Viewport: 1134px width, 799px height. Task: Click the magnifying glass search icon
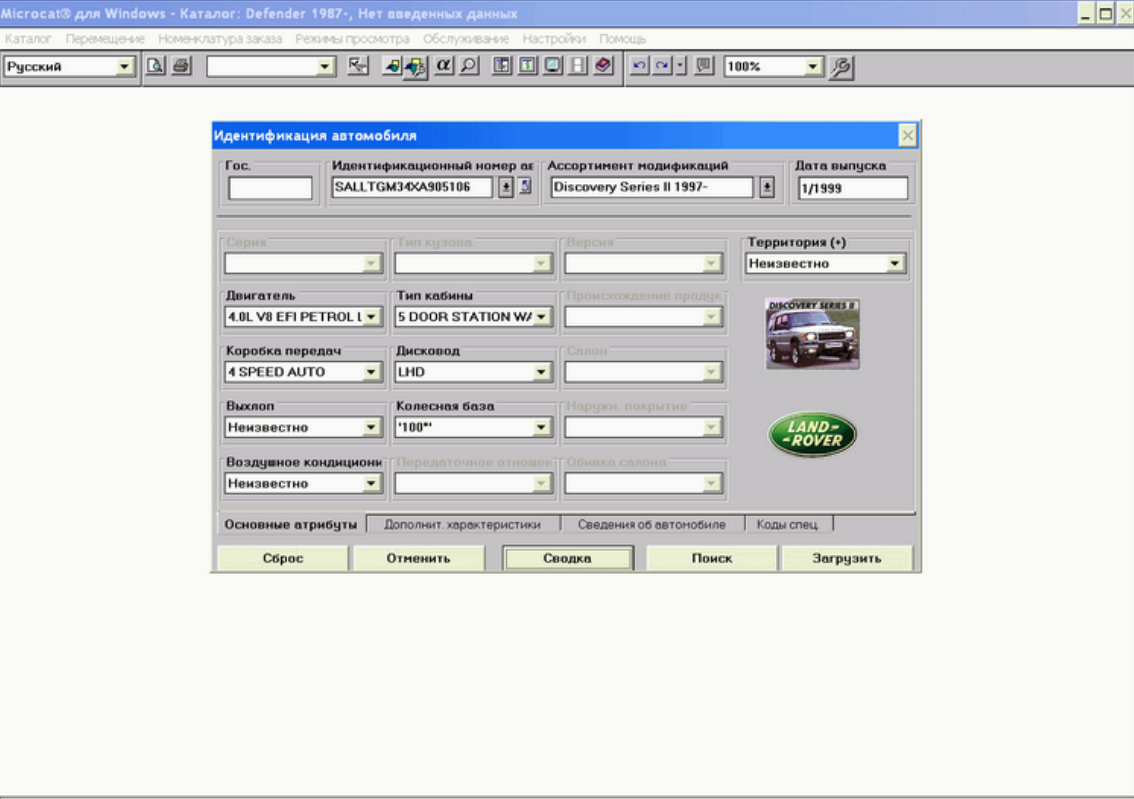click(x=469, y=66)
